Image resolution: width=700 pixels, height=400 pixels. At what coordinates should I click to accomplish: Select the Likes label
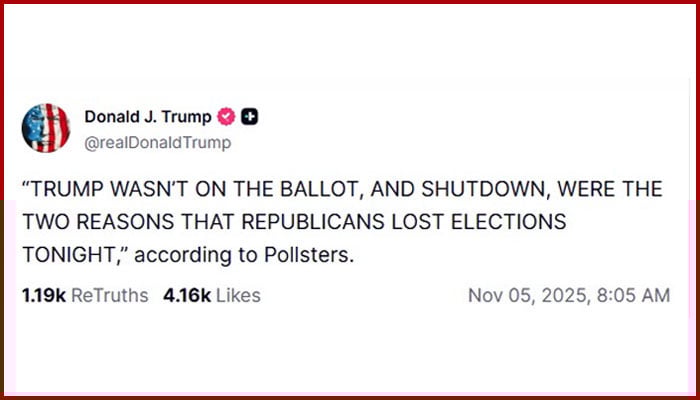pos(237,295)
